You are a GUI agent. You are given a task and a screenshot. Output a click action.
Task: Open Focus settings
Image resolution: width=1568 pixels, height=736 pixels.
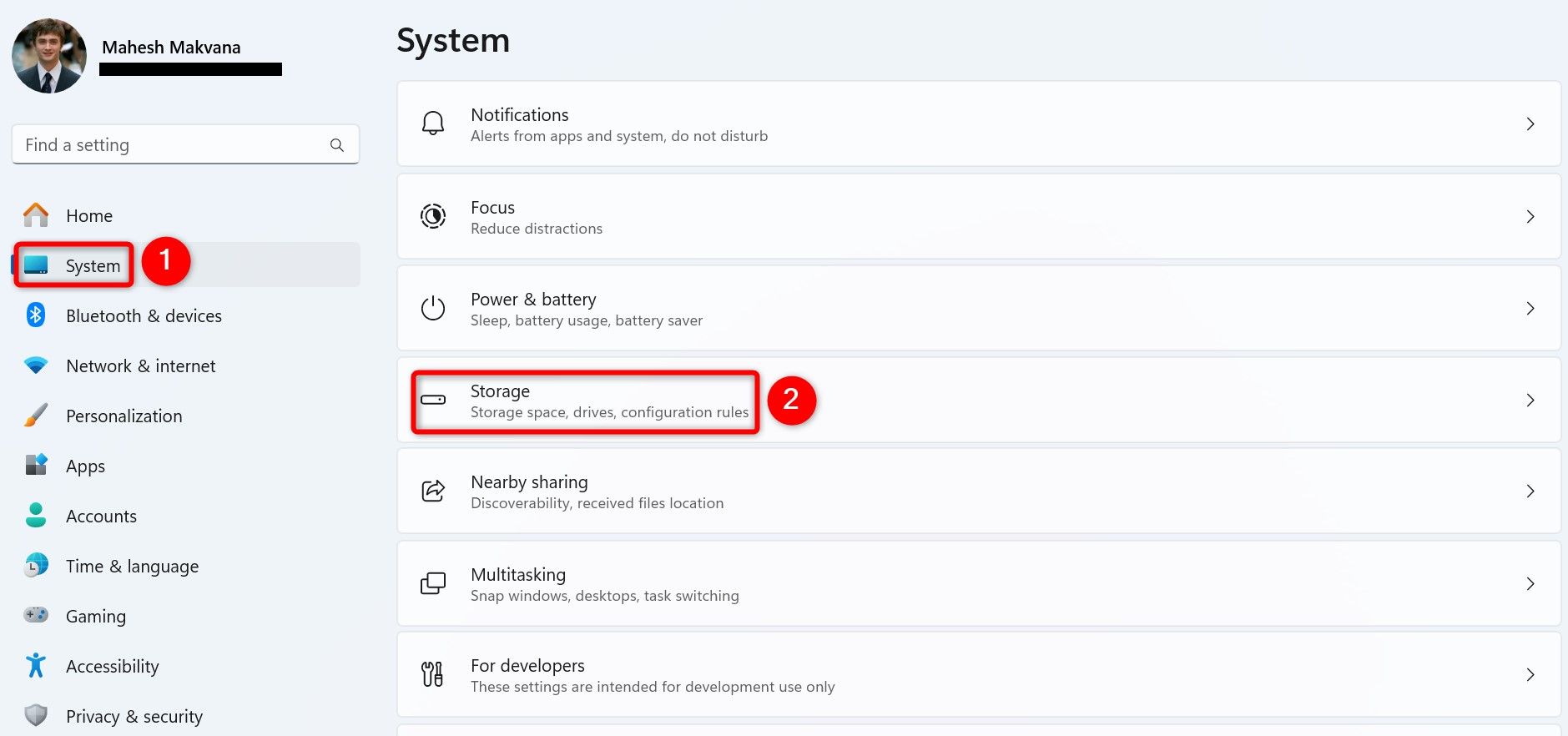pyautogui.click(x=979, y=216)
